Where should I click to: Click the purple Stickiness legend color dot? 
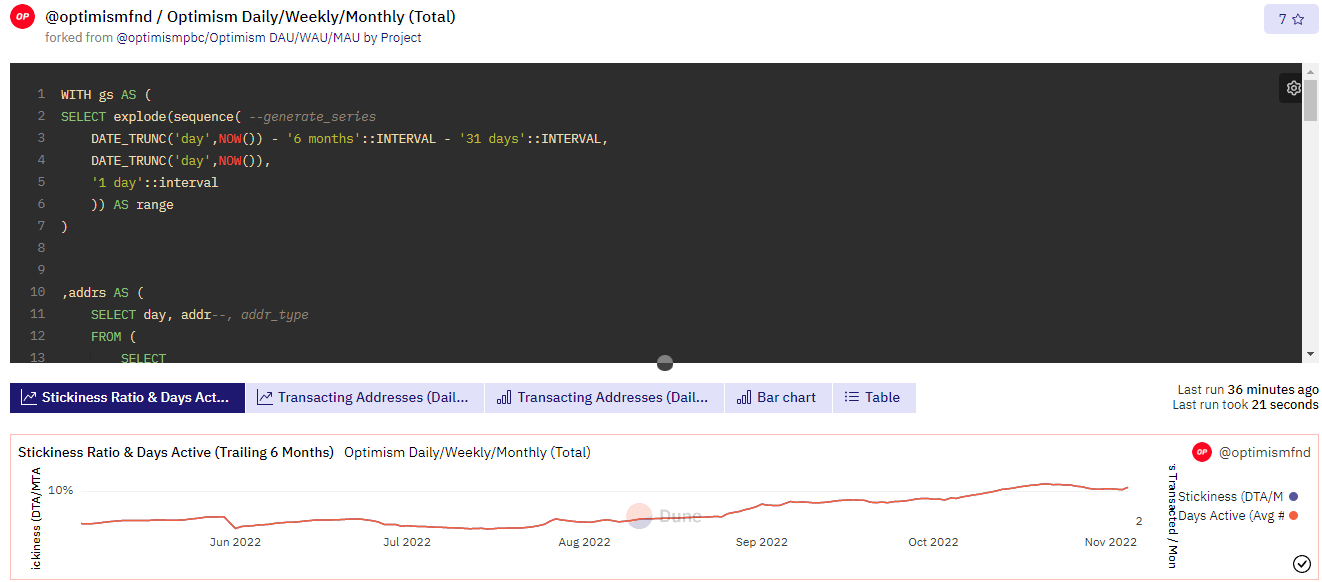1293,496
